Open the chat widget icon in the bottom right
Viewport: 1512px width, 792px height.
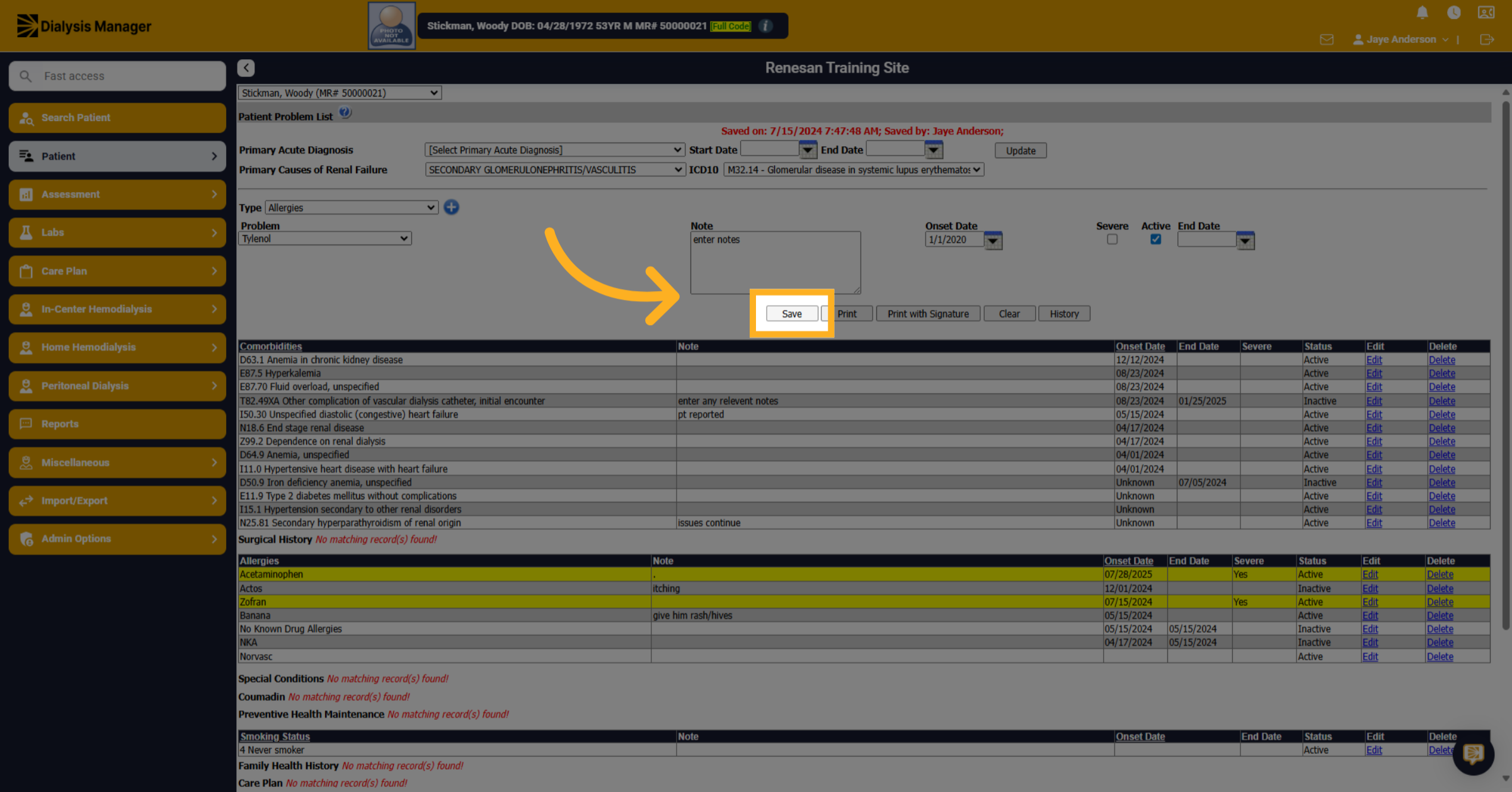[1473, 754]
